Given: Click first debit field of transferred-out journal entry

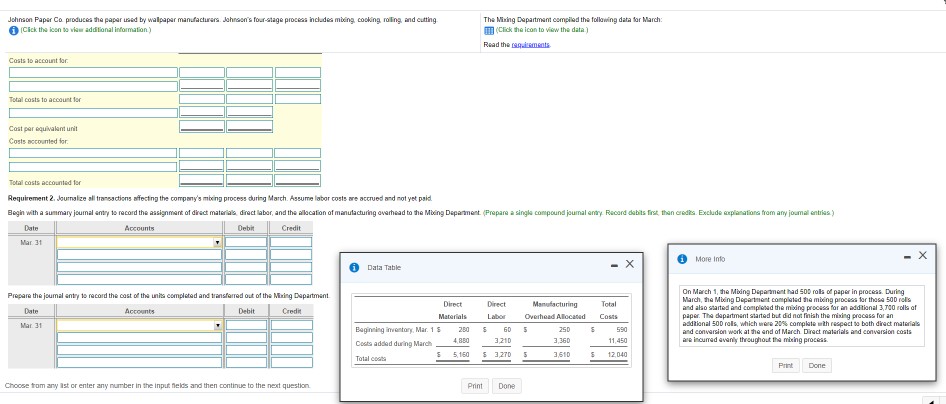Looking at the screenshot, I should 246,325.
